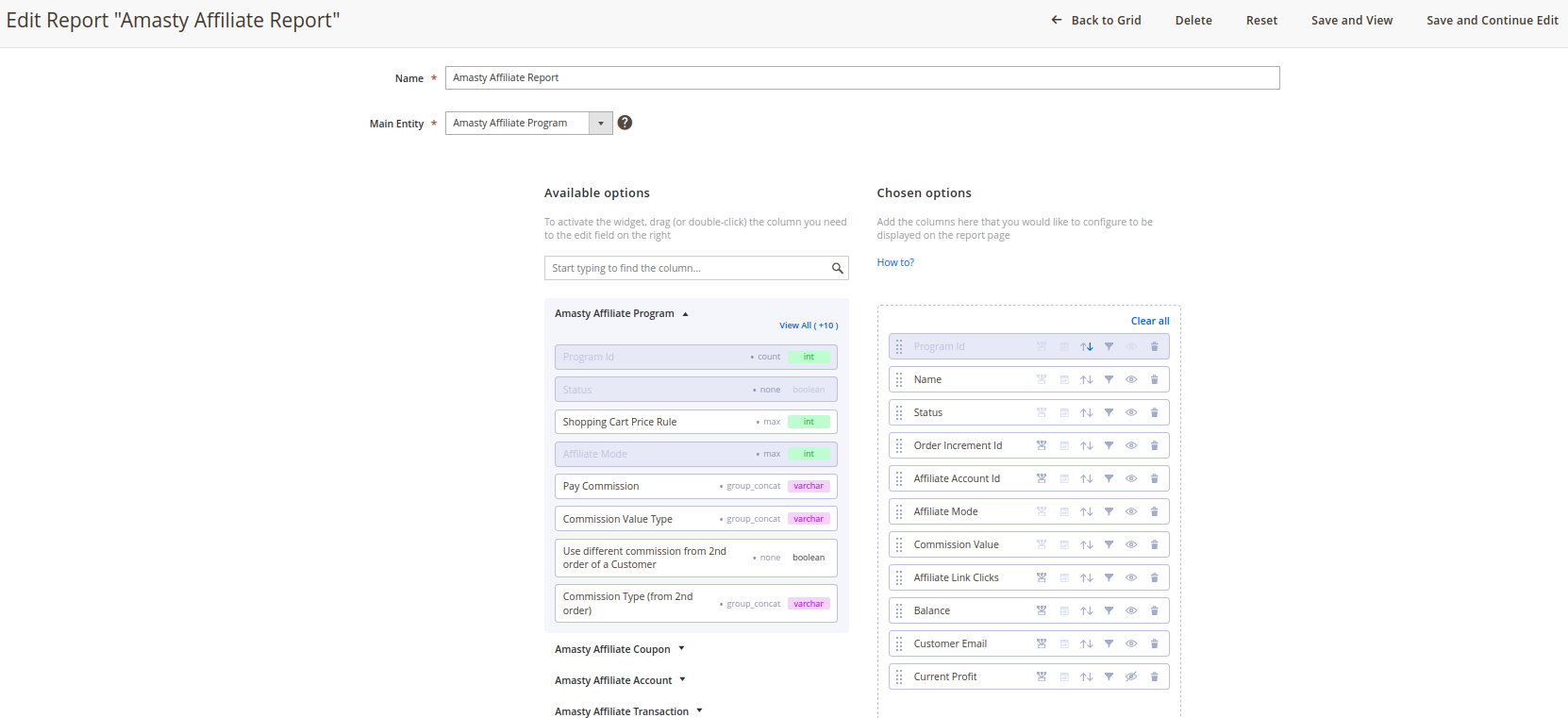Select the Pay Commission available option
Viewport: 1568px width, 718px height.
pos(696,486)
